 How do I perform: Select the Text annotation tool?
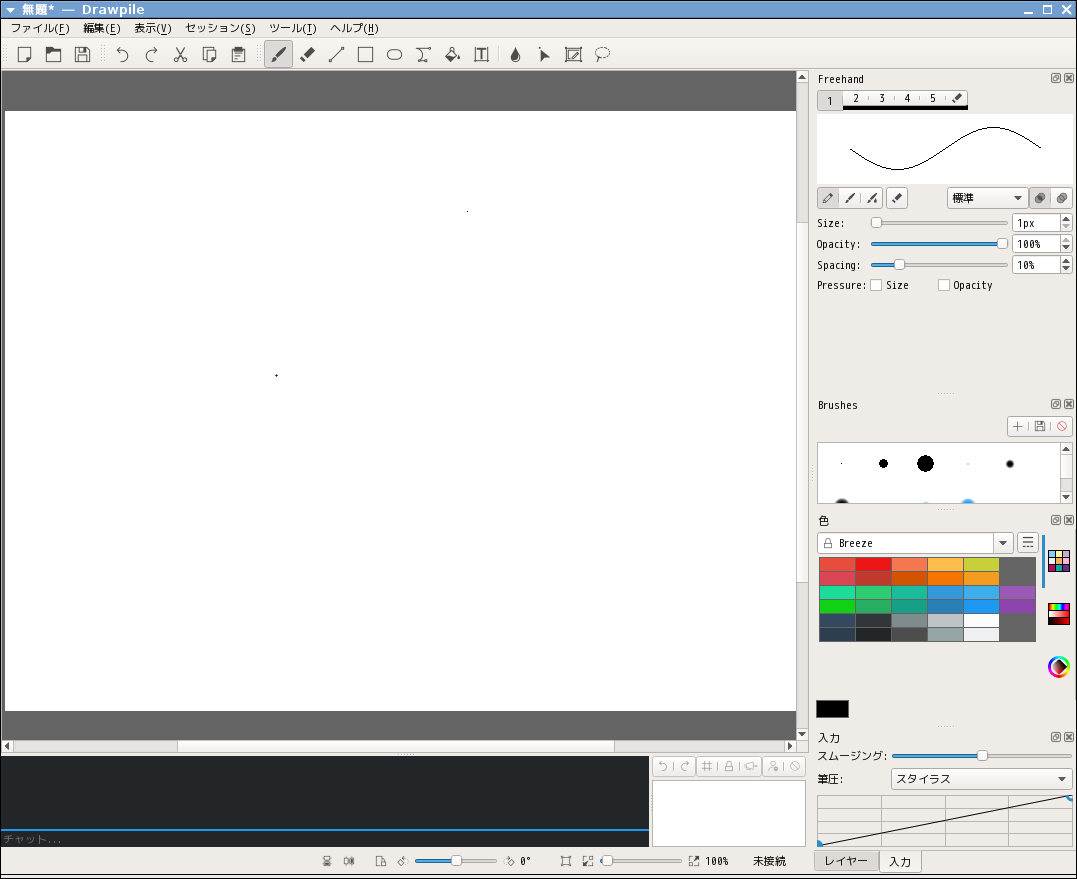click(x=481, y=55)
